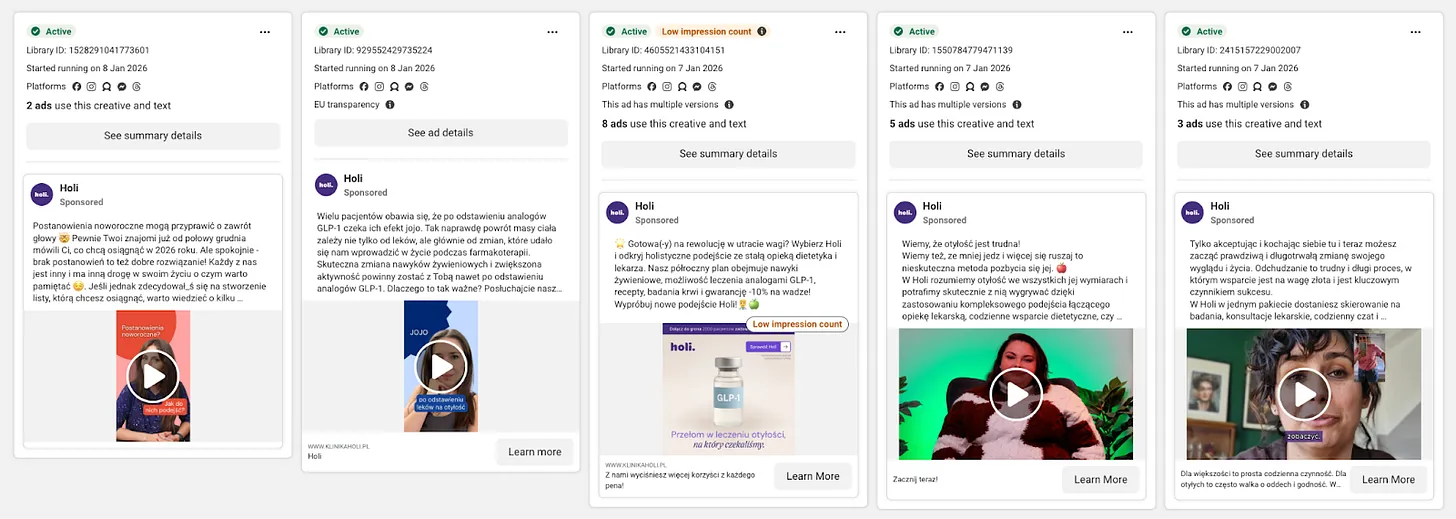Click Holi page name on the Tylko akceptując ad
The image size is (1456, 519).
1220,206
